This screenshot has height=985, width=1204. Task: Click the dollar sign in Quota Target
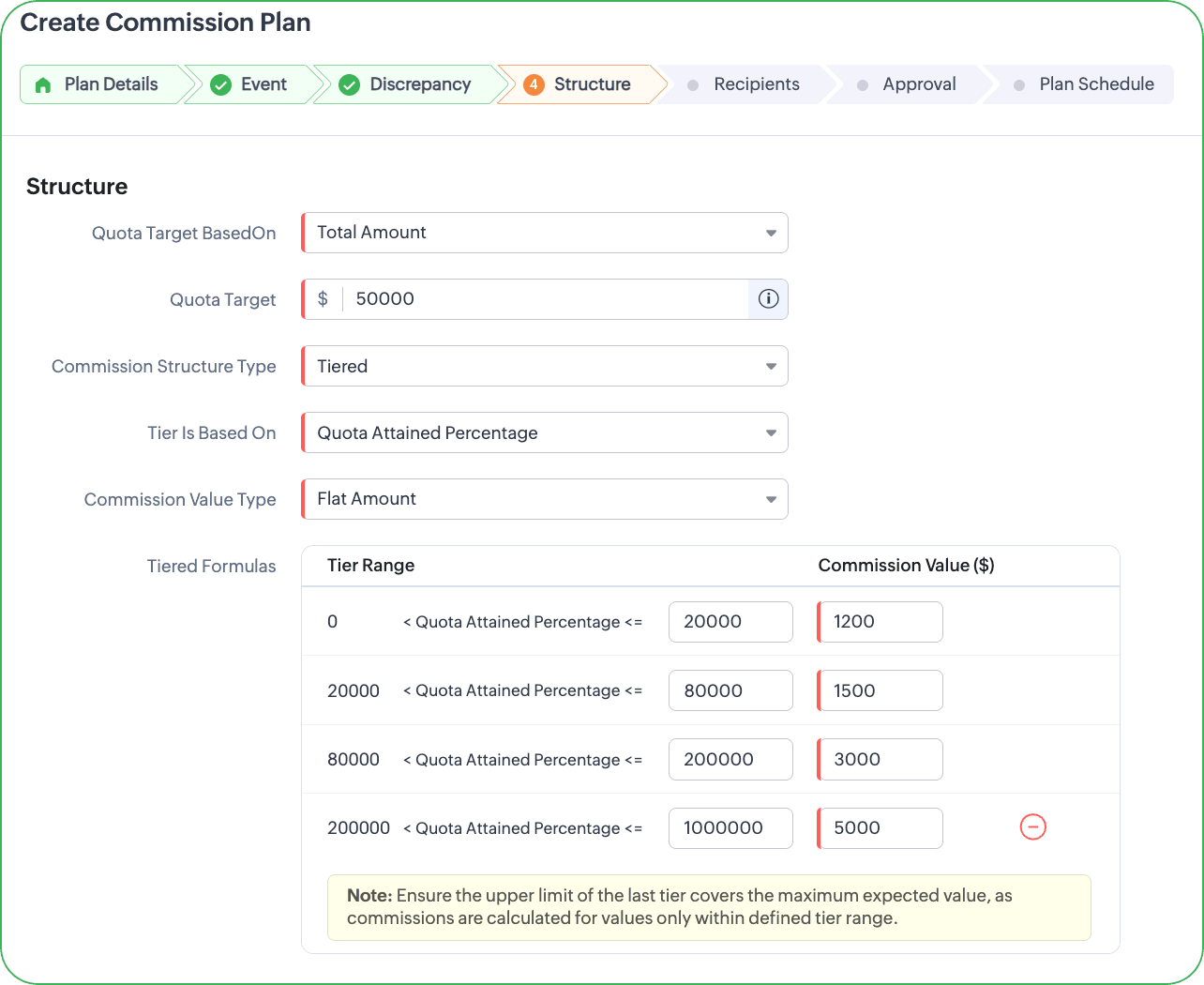coord(323,299)
